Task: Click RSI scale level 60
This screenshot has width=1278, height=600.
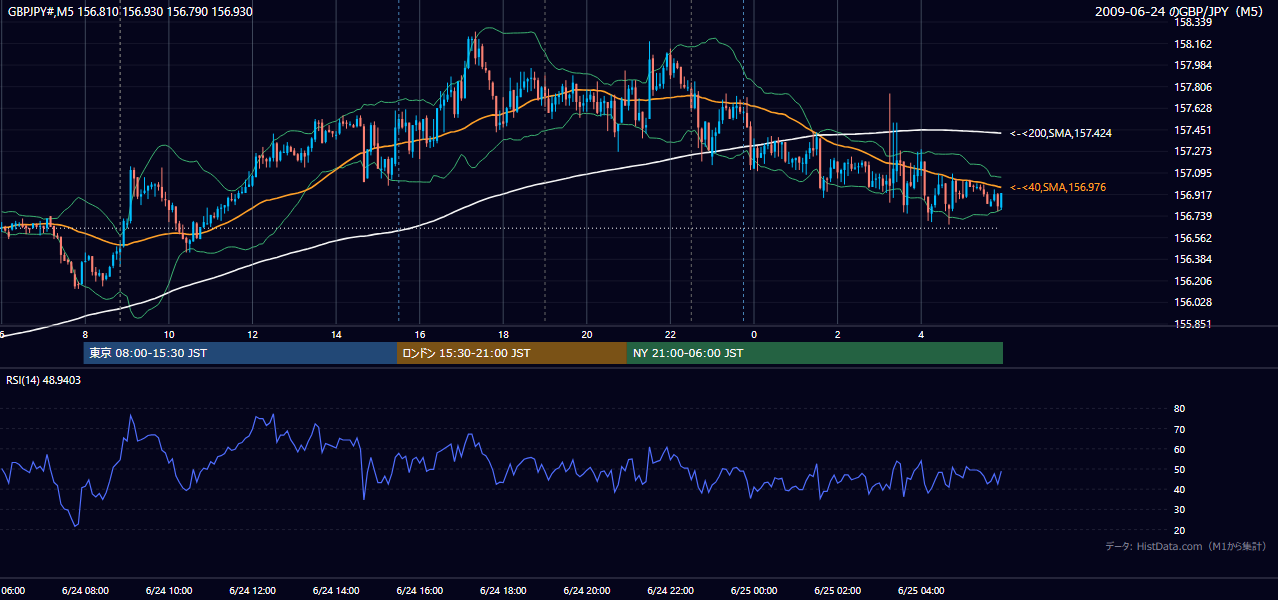Action: pyautogui.click(x=1179, y=449)
